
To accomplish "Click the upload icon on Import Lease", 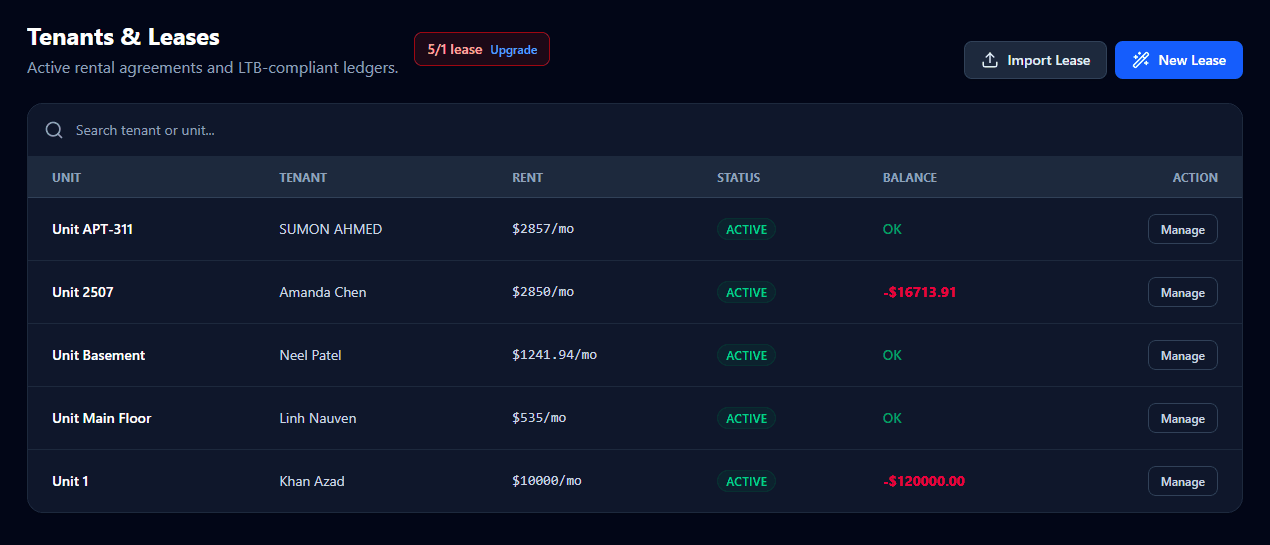I will (990, 60).
